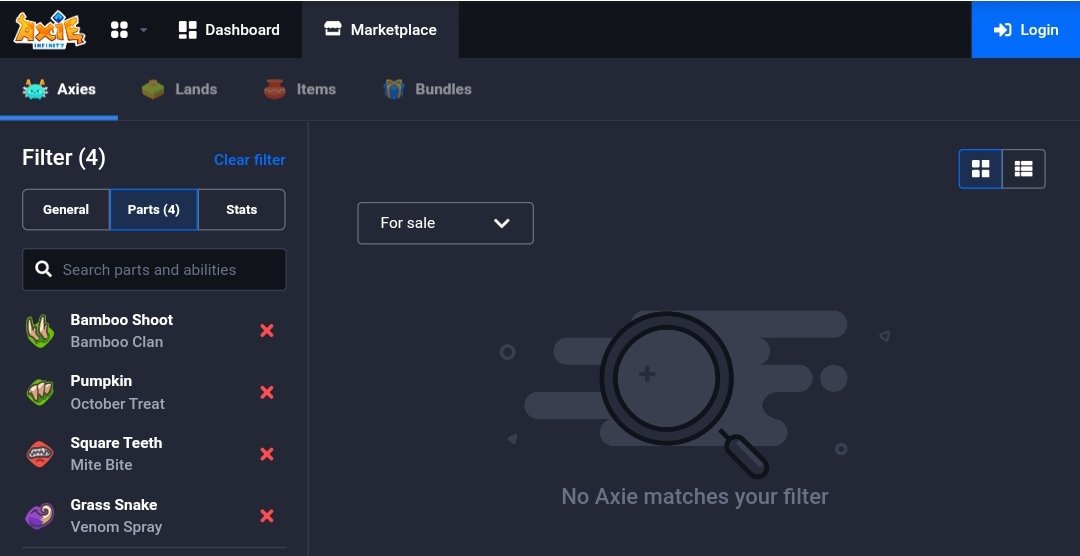The width and height of the screenshot is (1080, 556).
Task: Click the Axie Infinity logo
Action: (50, 30)
